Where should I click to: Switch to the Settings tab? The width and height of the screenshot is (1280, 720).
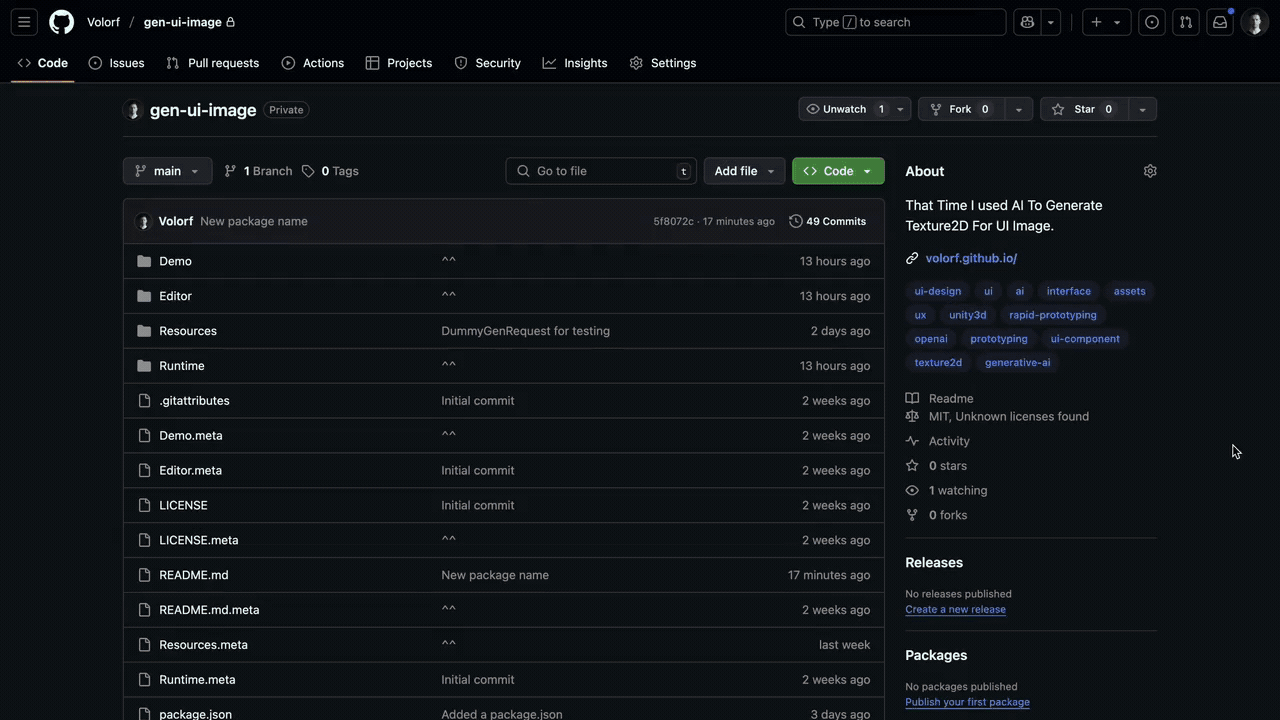click(663, 63)
